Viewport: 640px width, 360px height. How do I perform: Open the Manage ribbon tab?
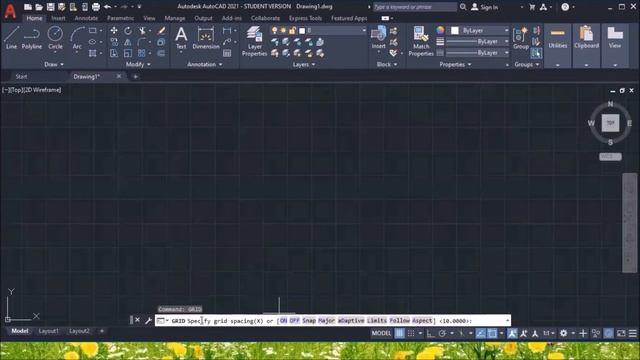pos(175,18)
